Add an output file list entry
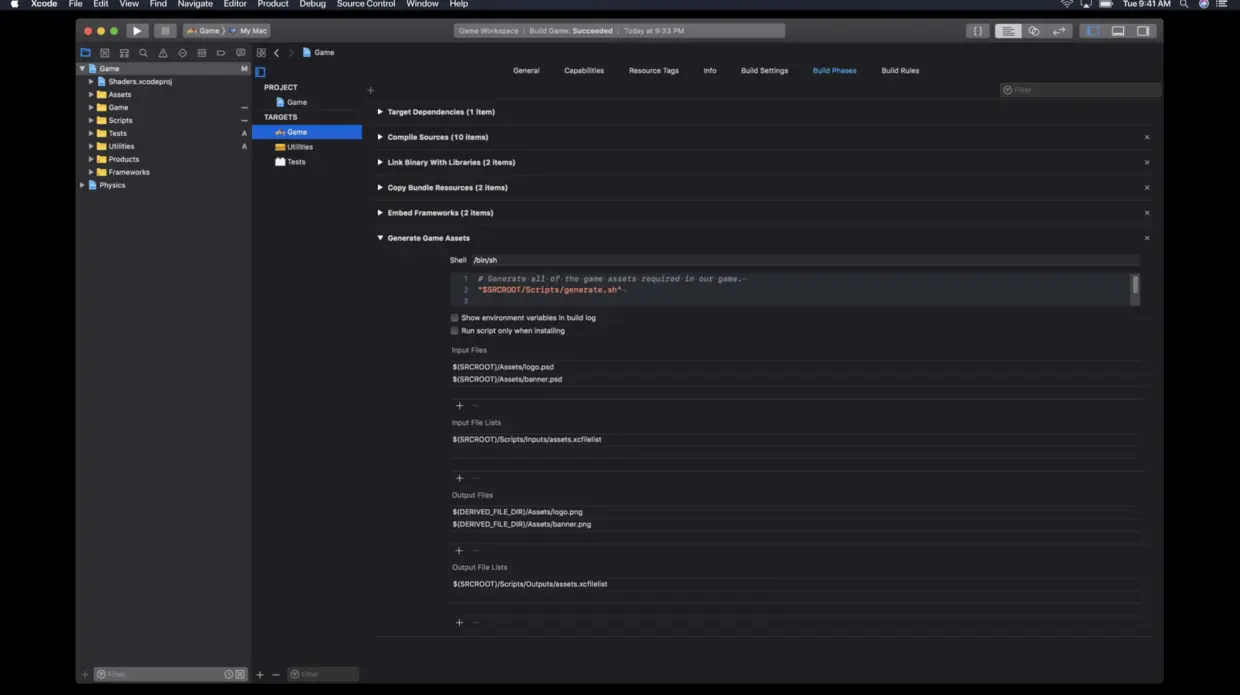Image resolution: width=1240 pixels, height=695 pixels. (x=460, y=622)
